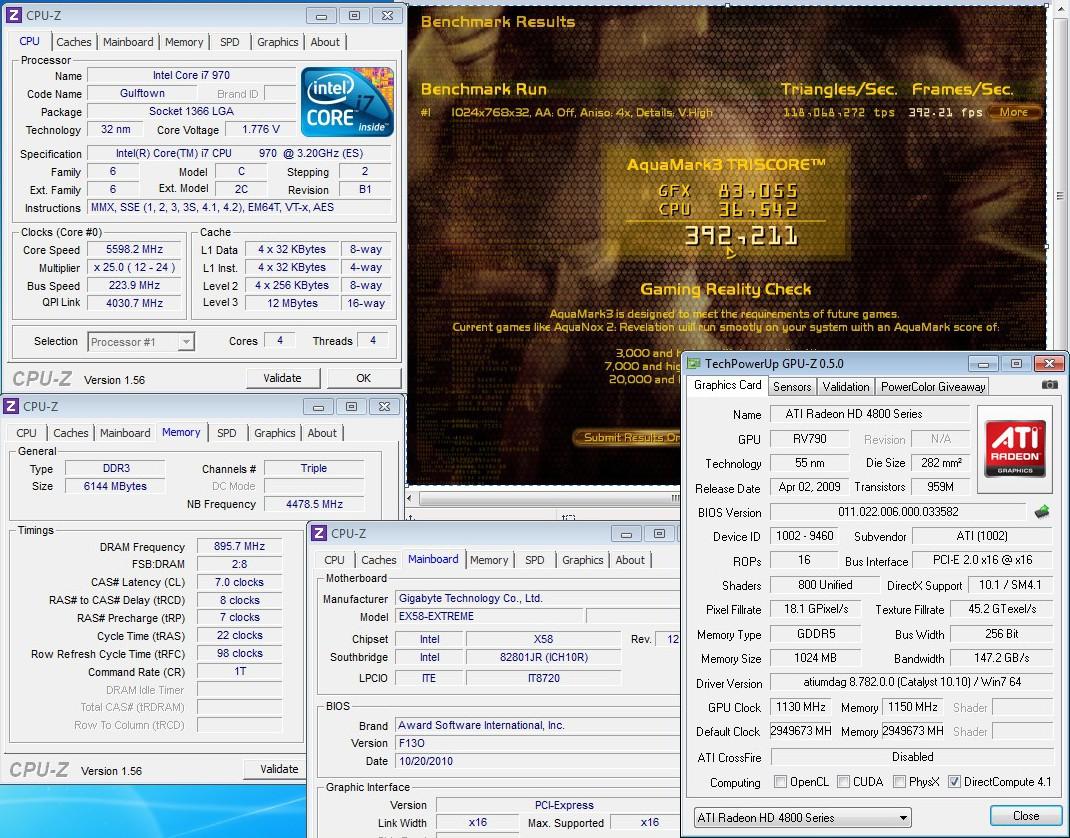This screenshot has height=838, width=1070.
Task: Open About tab in CPU-Z processor window
Action: point(325,42)
